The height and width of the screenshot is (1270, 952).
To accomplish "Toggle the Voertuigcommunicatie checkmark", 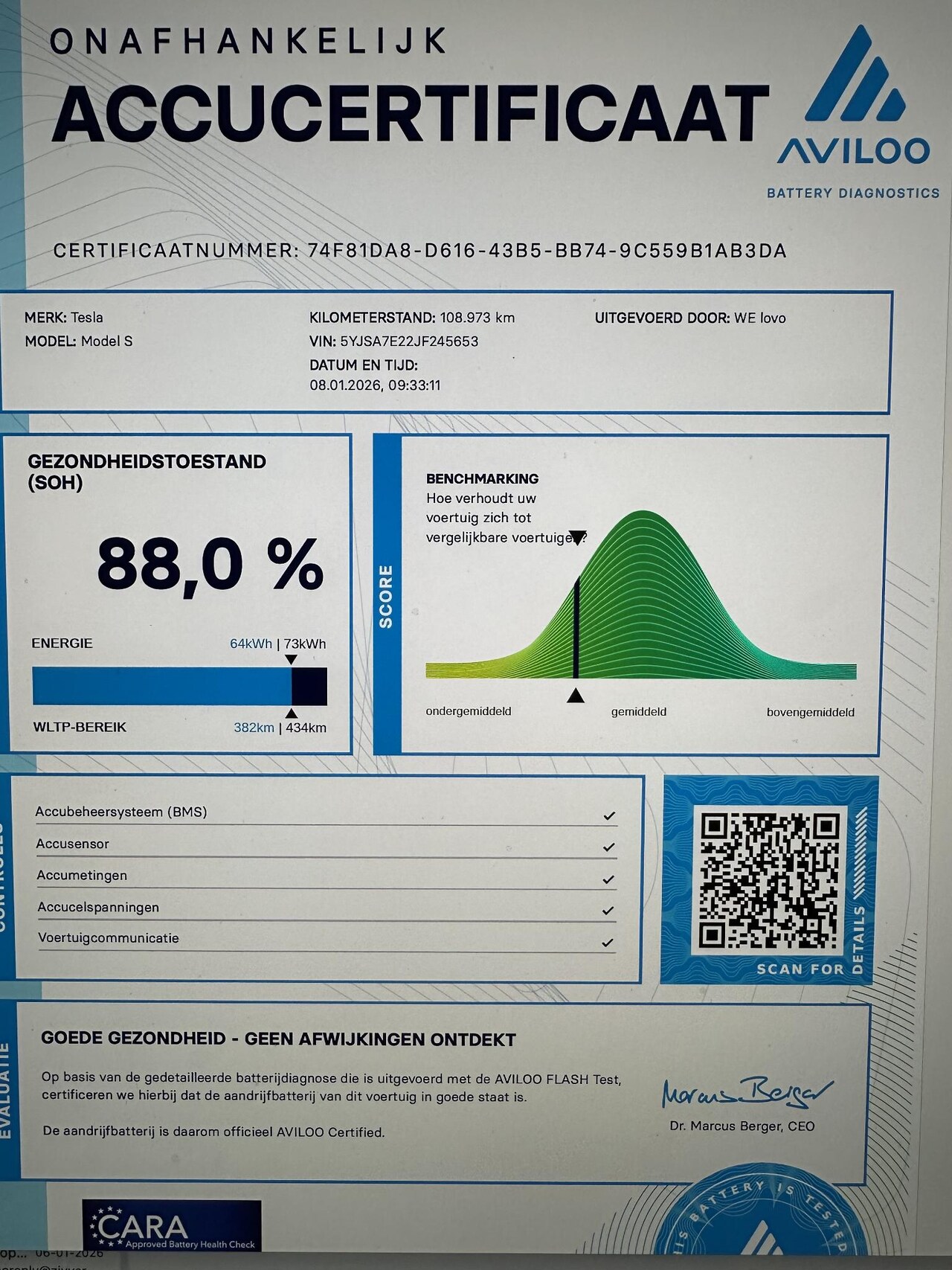I will click(608, 943).
